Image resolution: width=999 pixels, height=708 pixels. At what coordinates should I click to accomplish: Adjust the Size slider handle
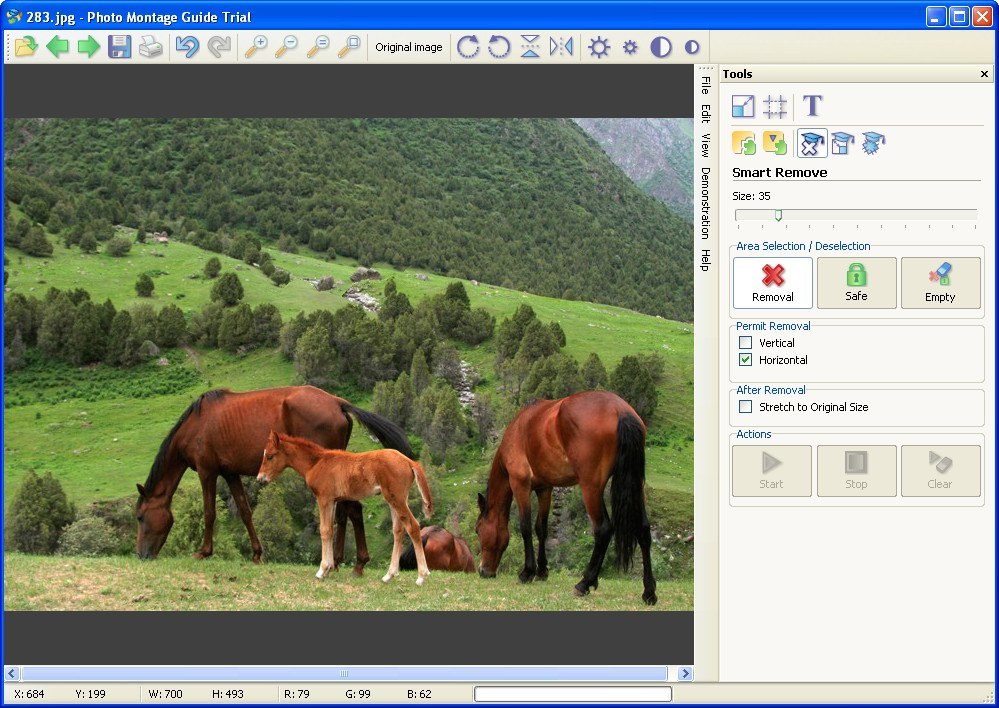click(x=778, y=214)
